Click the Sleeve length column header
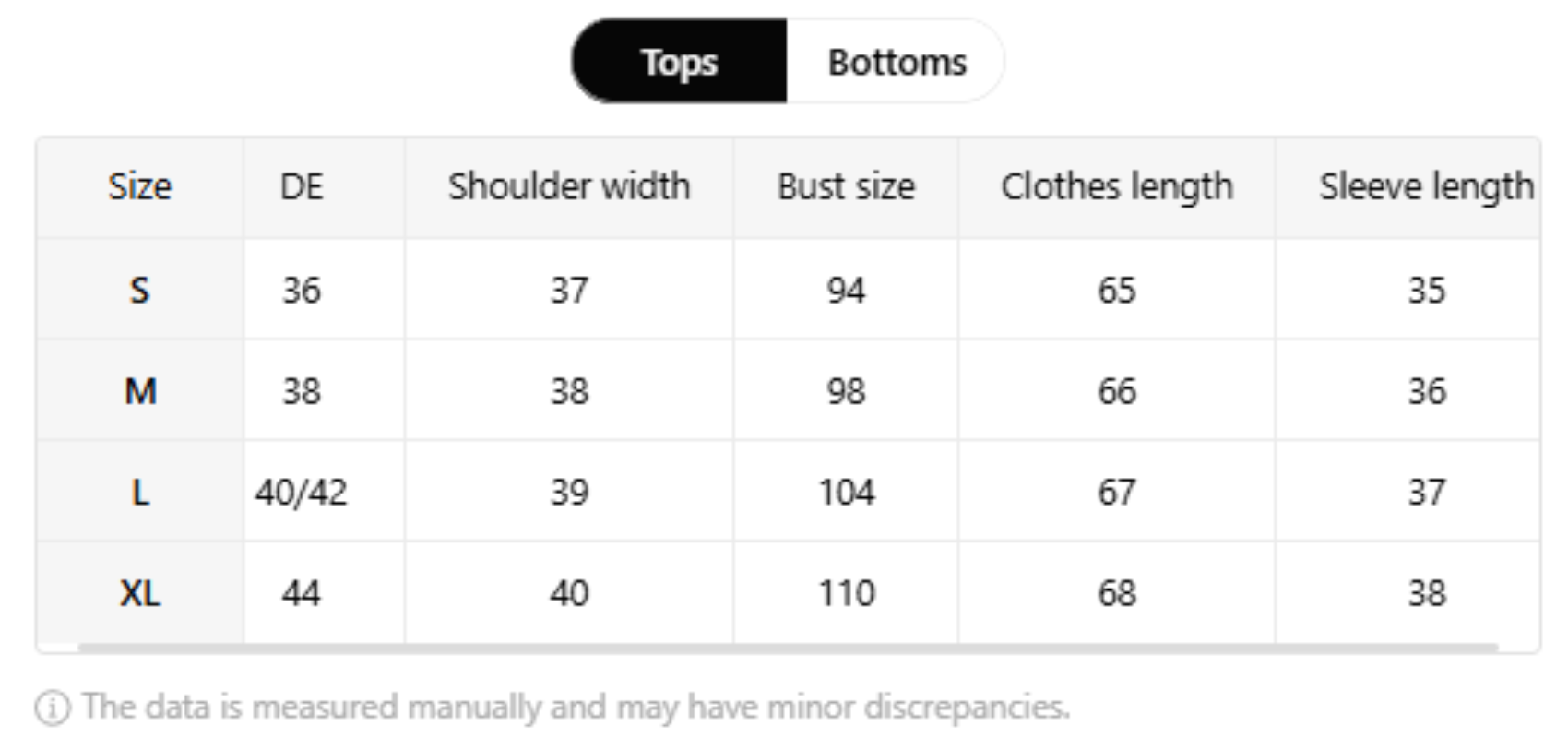The image size is (1568, 750). point(1425,186)
